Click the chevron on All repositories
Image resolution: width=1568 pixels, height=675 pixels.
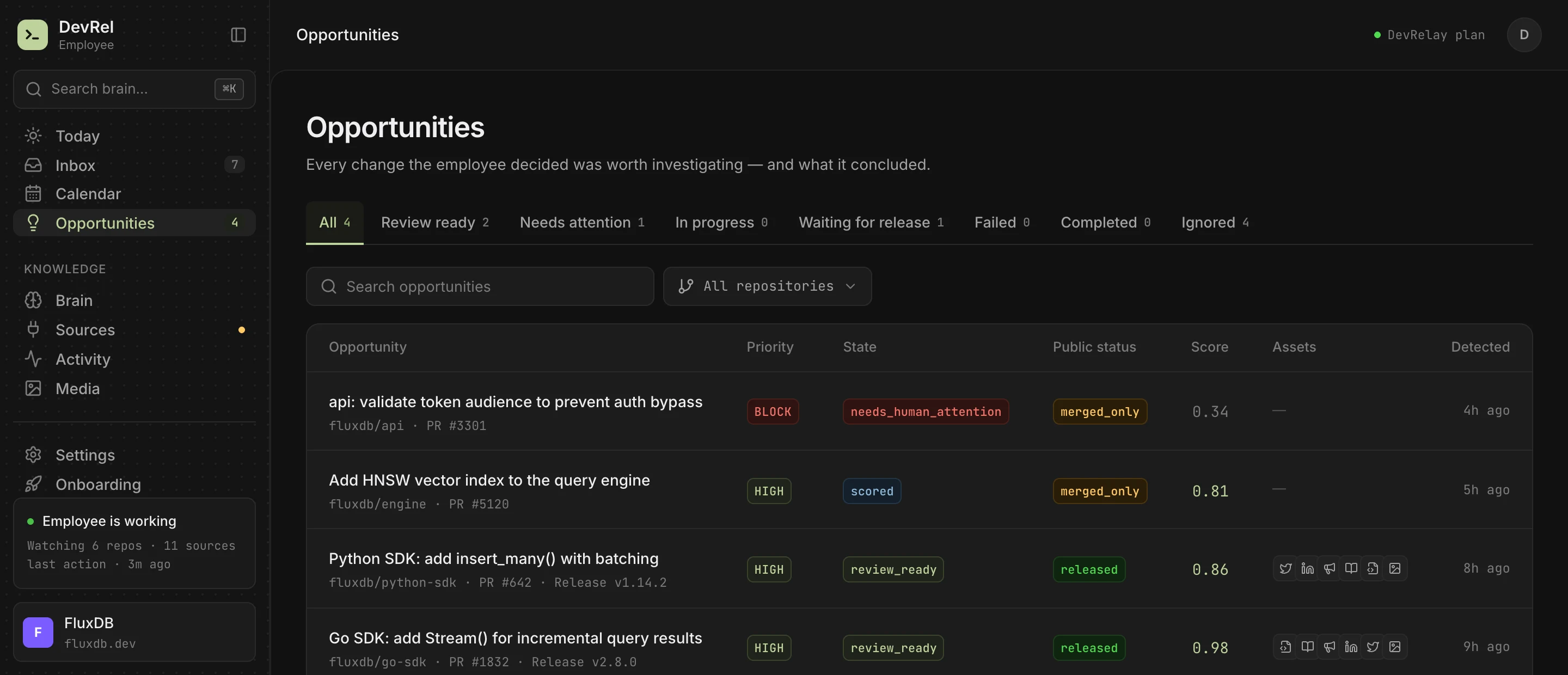click(x=850, y=286)
